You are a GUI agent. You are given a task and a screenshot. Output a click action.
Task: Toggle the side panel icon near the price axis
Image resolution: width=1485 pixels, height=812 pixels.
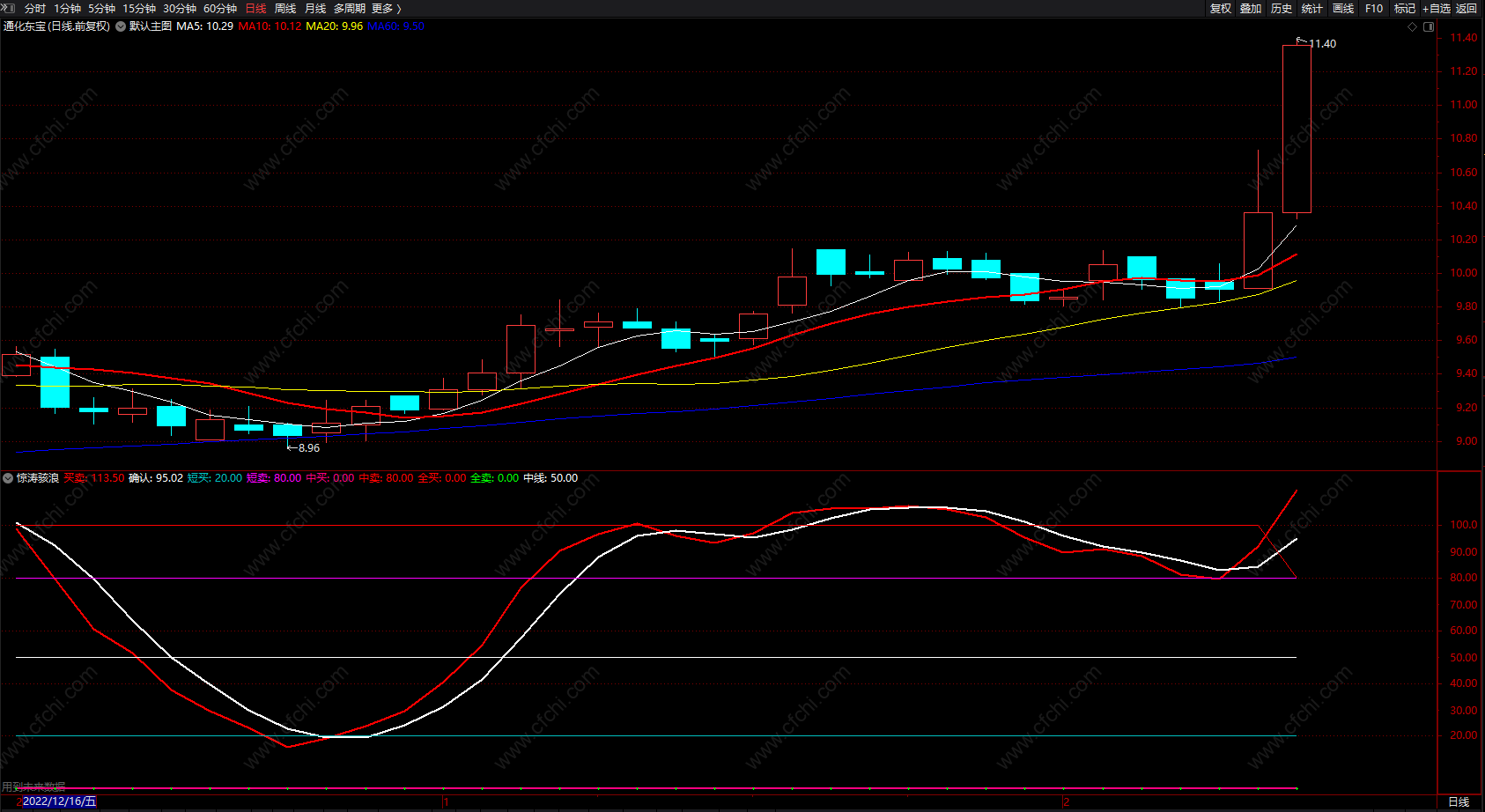[1429, 26]
